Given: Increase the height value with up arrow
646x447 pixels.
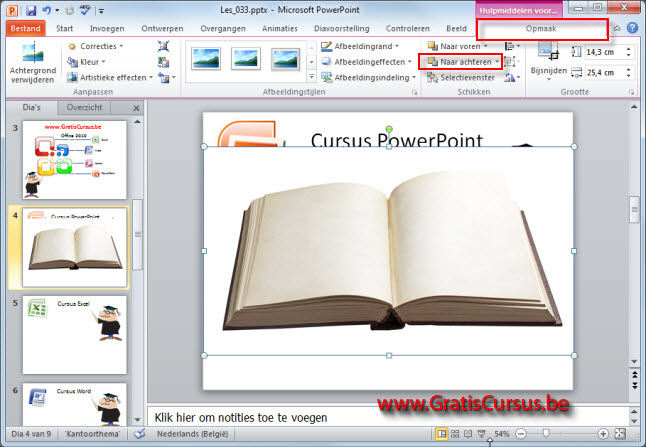Looking at the screenshot, I should [x=629, y=49].
